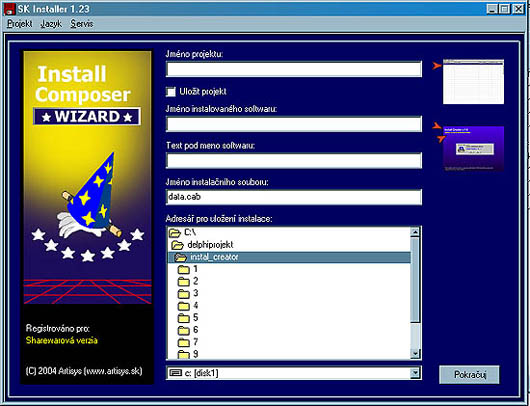
Task: Click the directory list scroll-down arrow
Action: click(x=415, y=354)
